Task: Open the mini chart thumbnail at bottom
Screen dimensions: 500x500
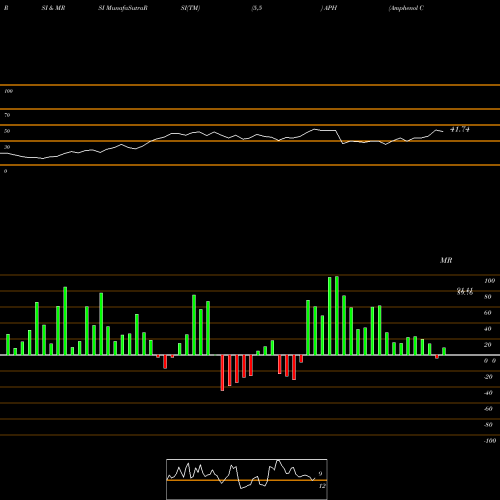Action: coord(247,479)
